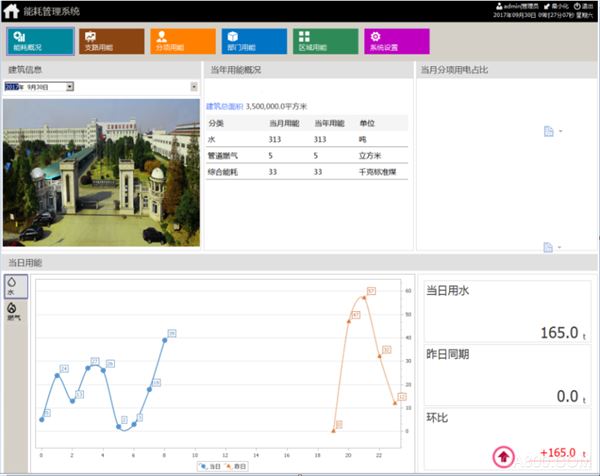600x476 pixels.
Task: Click the 单位 column header
Action: pyautogui.click(x=367, y=123)
